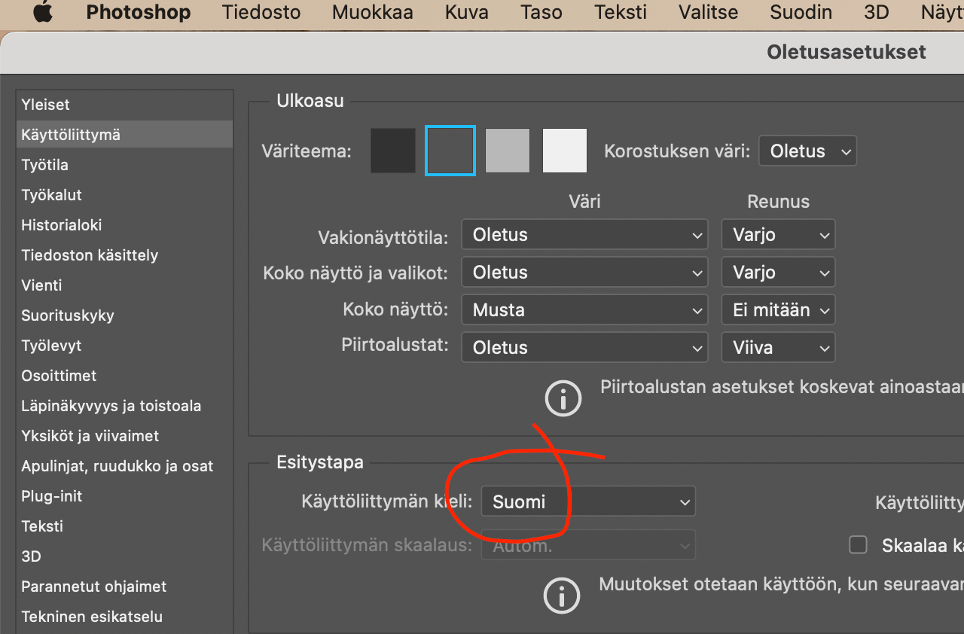964x634 pixels.
Task: Select Tekninen esikatselu in sidebar
Action: pyautogui.click(x=92, y=617)
